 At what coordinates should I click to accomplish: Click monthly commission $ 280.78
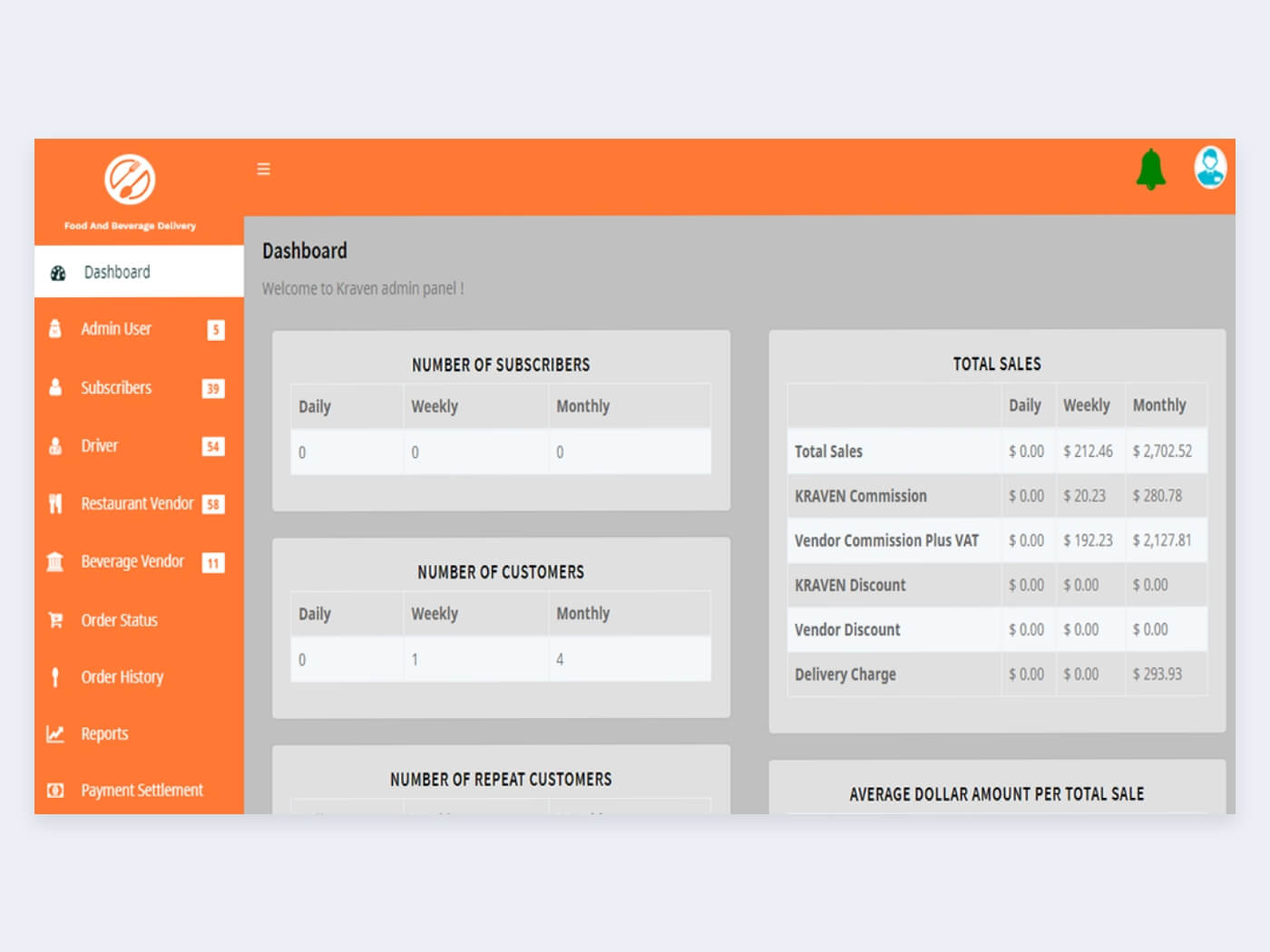(1157, 496)
